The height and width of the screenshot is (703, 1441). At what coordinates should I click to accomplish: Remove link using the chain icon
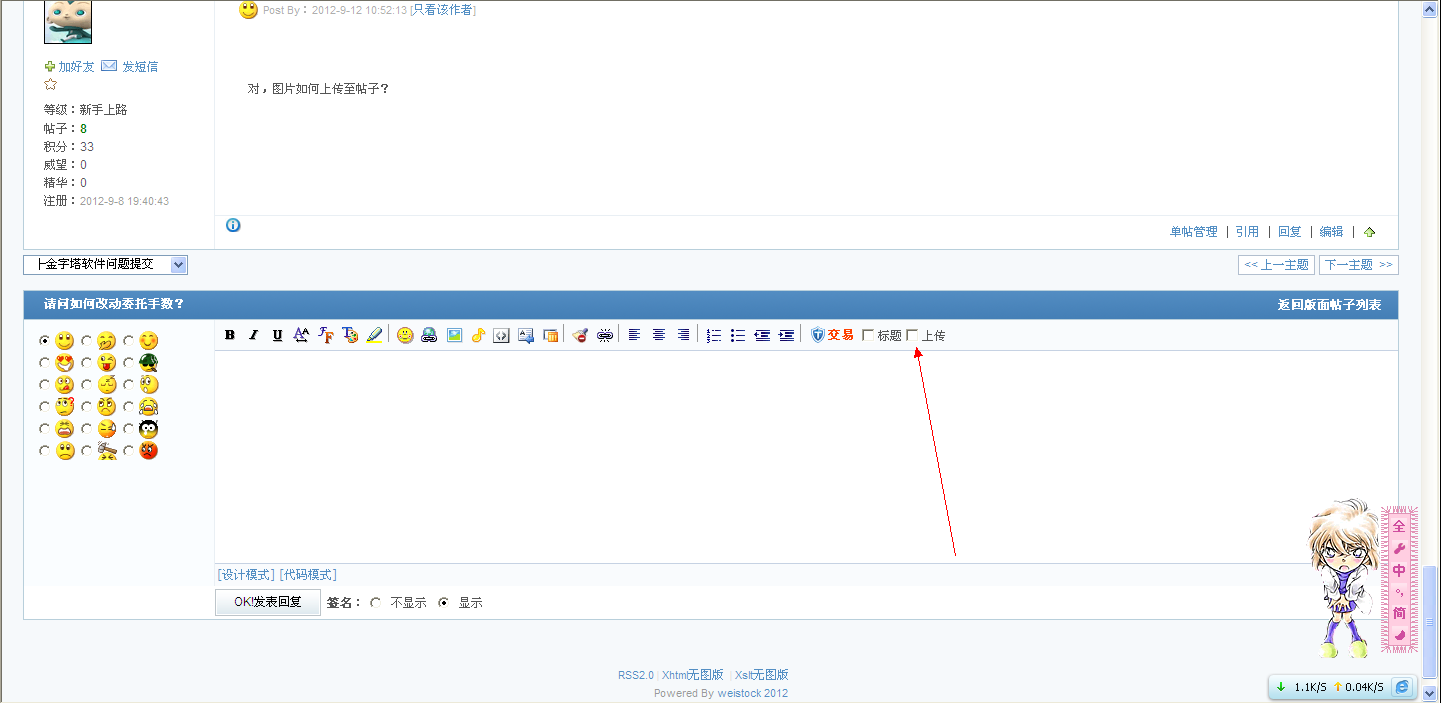605,335
